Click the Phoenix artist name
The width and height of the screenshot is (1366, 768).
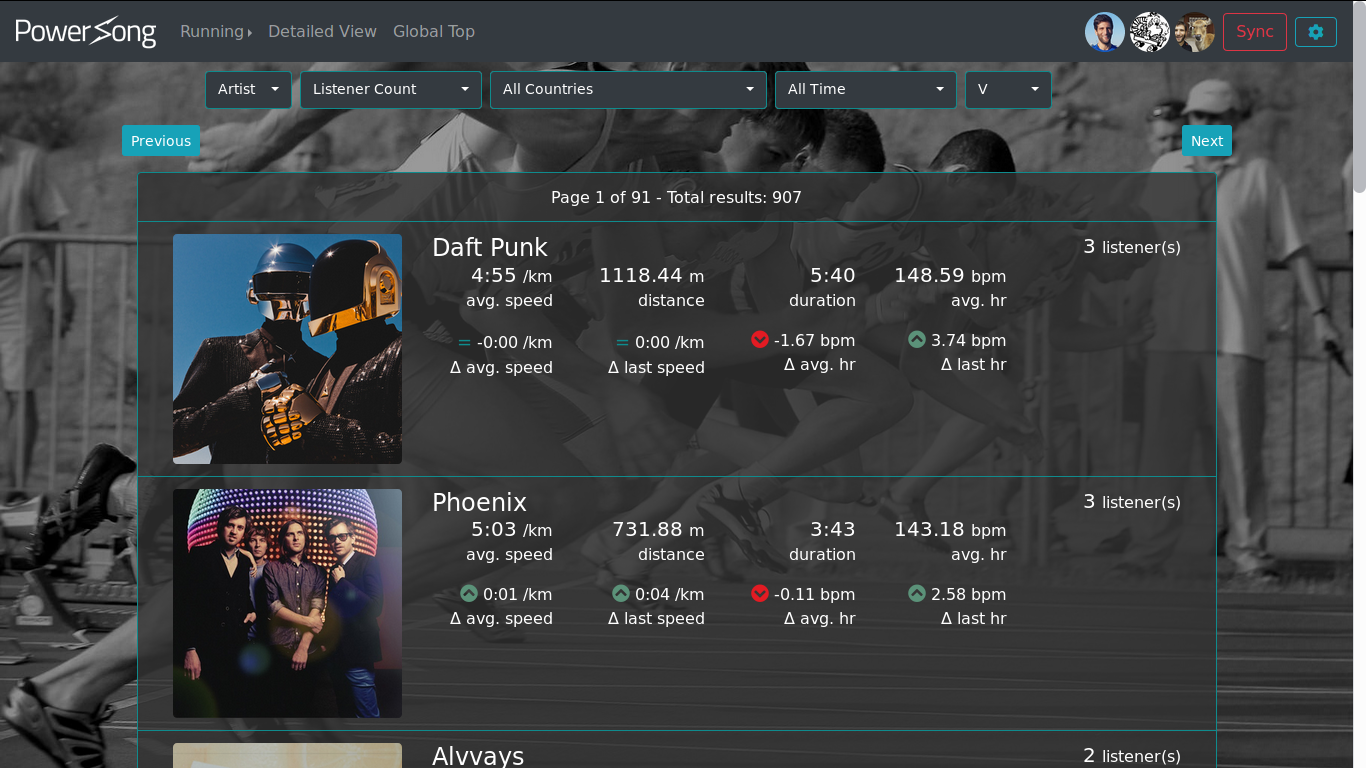click(x=479, y=502)
